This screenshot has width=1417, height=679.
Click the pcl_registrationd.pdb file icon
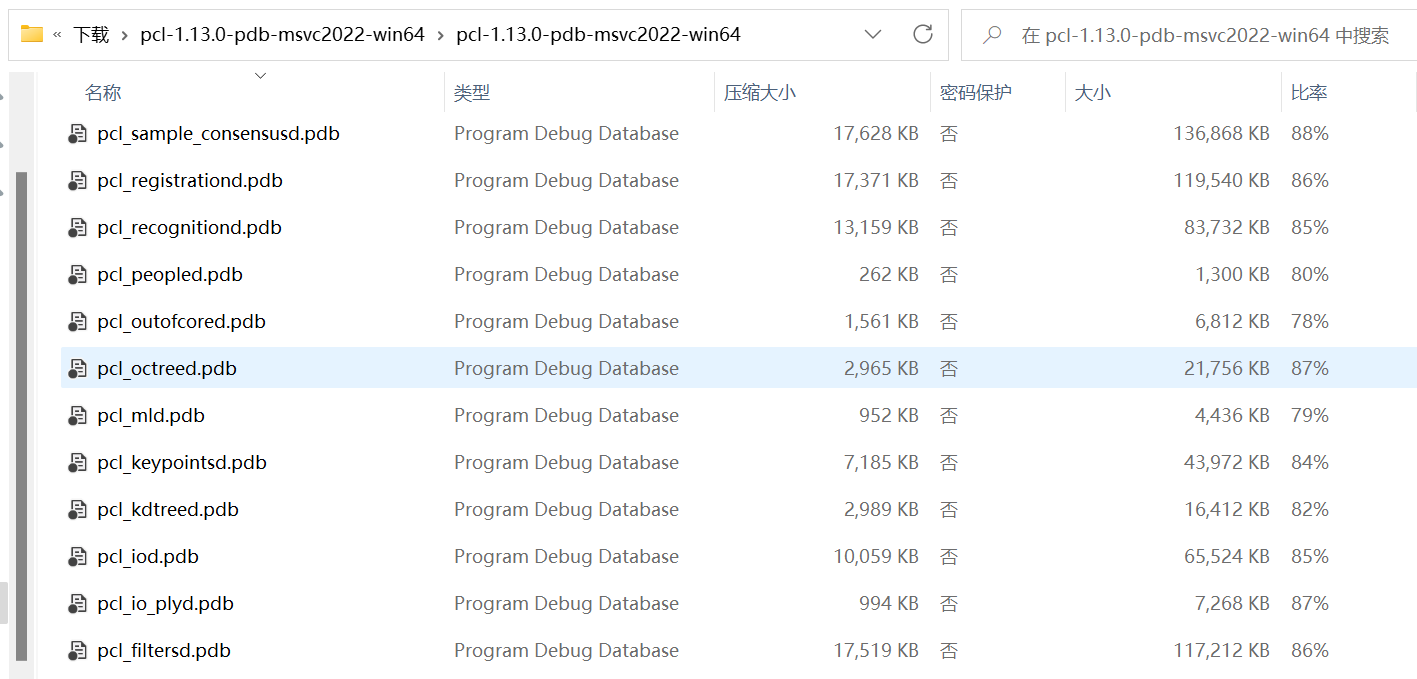(78, 181)
